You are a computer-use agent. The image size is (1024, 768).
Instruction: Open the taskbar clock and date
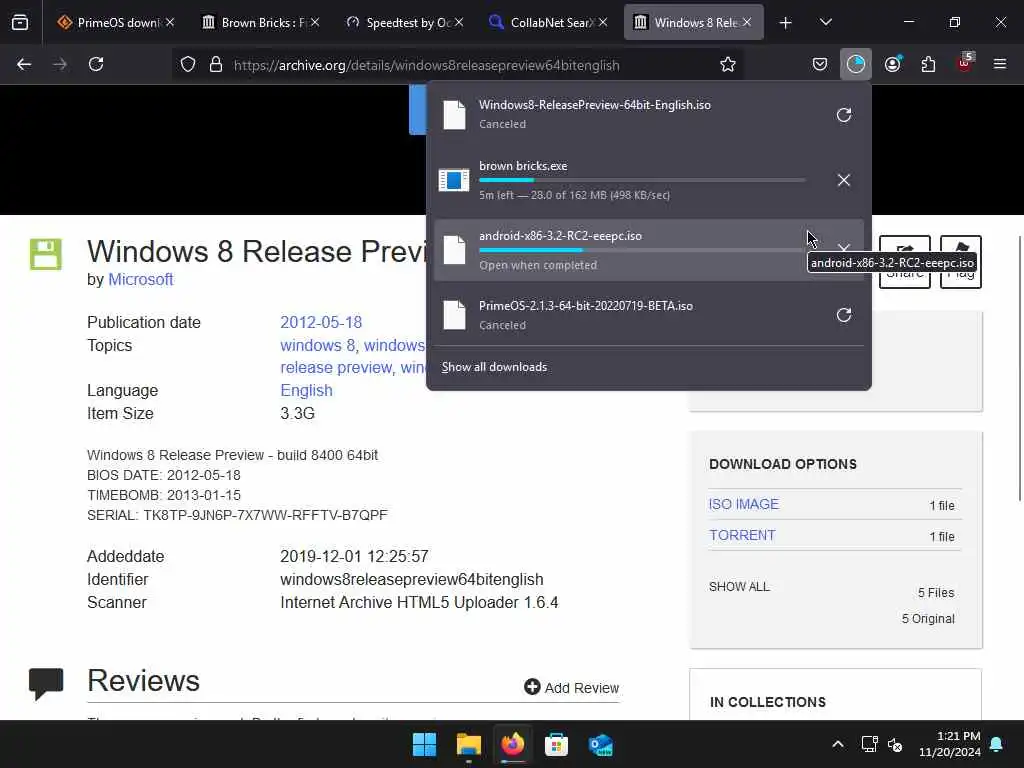[x=950, y=744]
